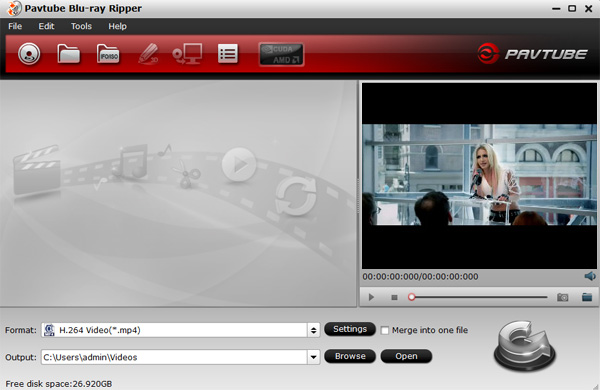This screenshot has height=390, width=600.
Task: Start playback with the play button
Action: click(371, 297)
